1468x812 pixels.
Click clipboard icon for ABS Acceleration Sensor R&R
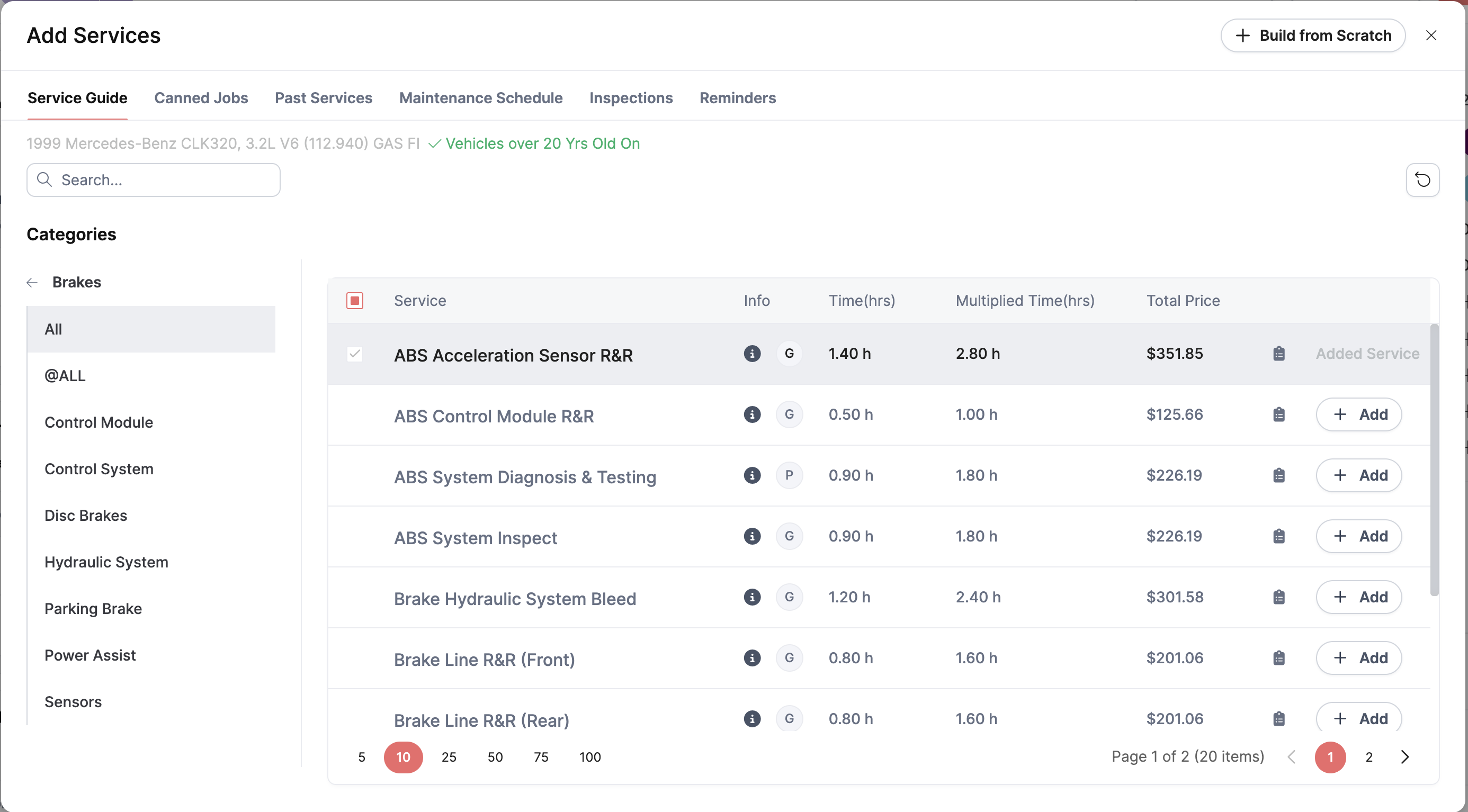click(1278, 354)
